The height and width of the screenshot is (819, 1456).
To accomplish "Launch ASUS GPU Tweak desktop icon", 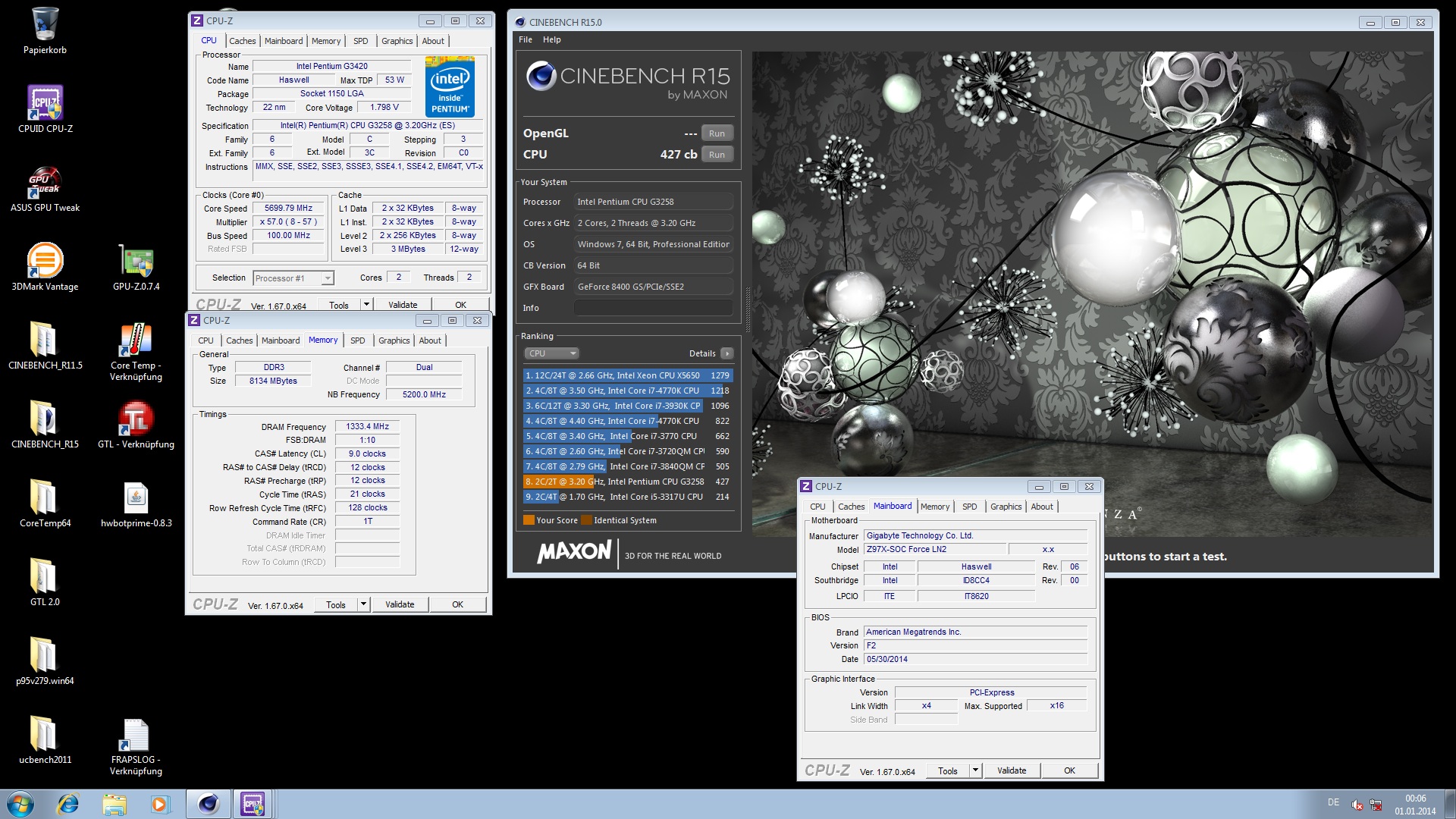I will pos(45,188).
